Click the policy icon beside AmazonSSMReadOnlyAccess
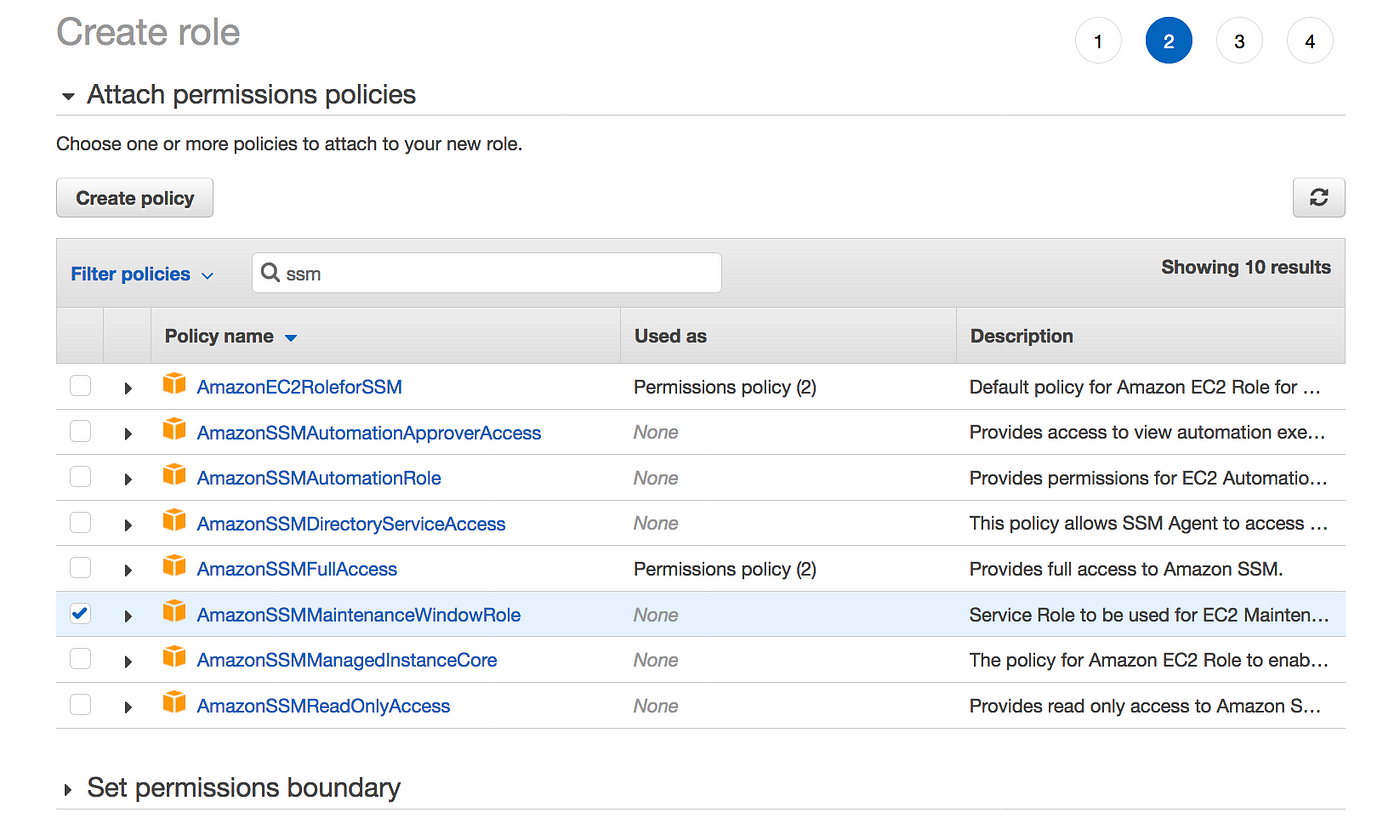This screenshot has width=1400, height=828. coord(174,704)
